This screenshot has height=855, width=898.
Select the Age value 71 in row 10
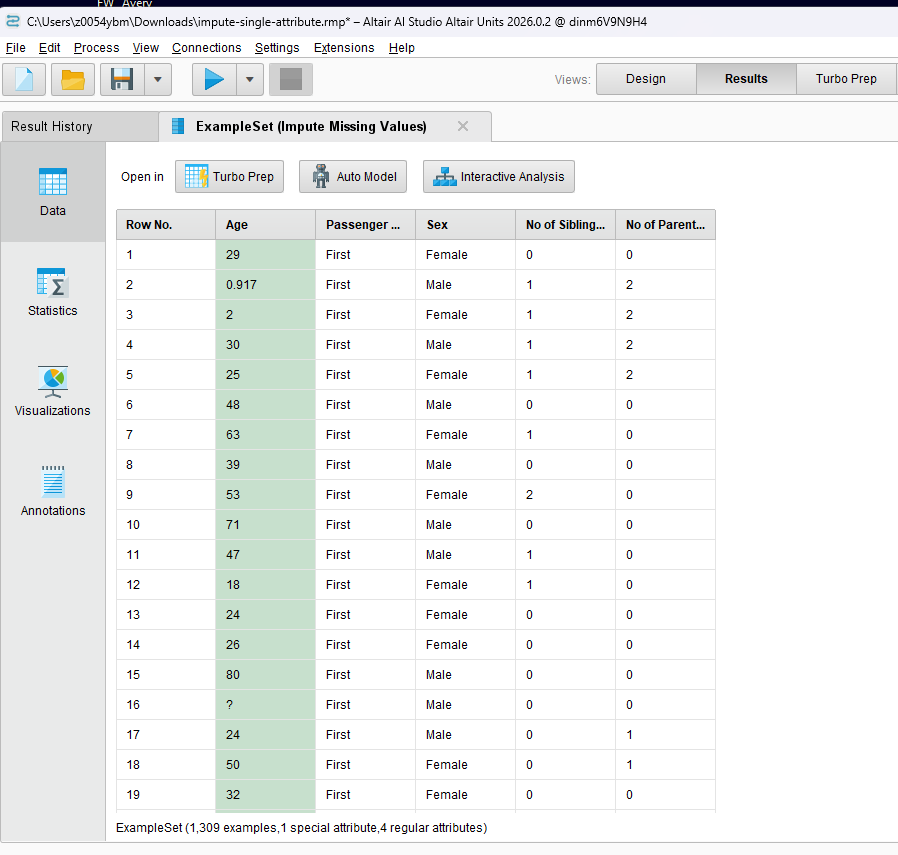(x=266, y=525)
